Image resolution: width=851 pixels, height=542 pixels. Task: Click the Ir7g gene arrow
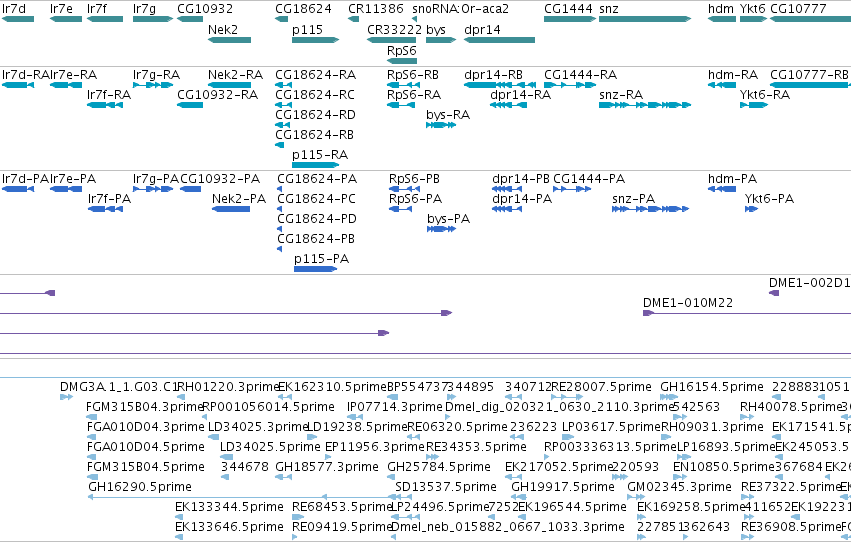(153, 19)
